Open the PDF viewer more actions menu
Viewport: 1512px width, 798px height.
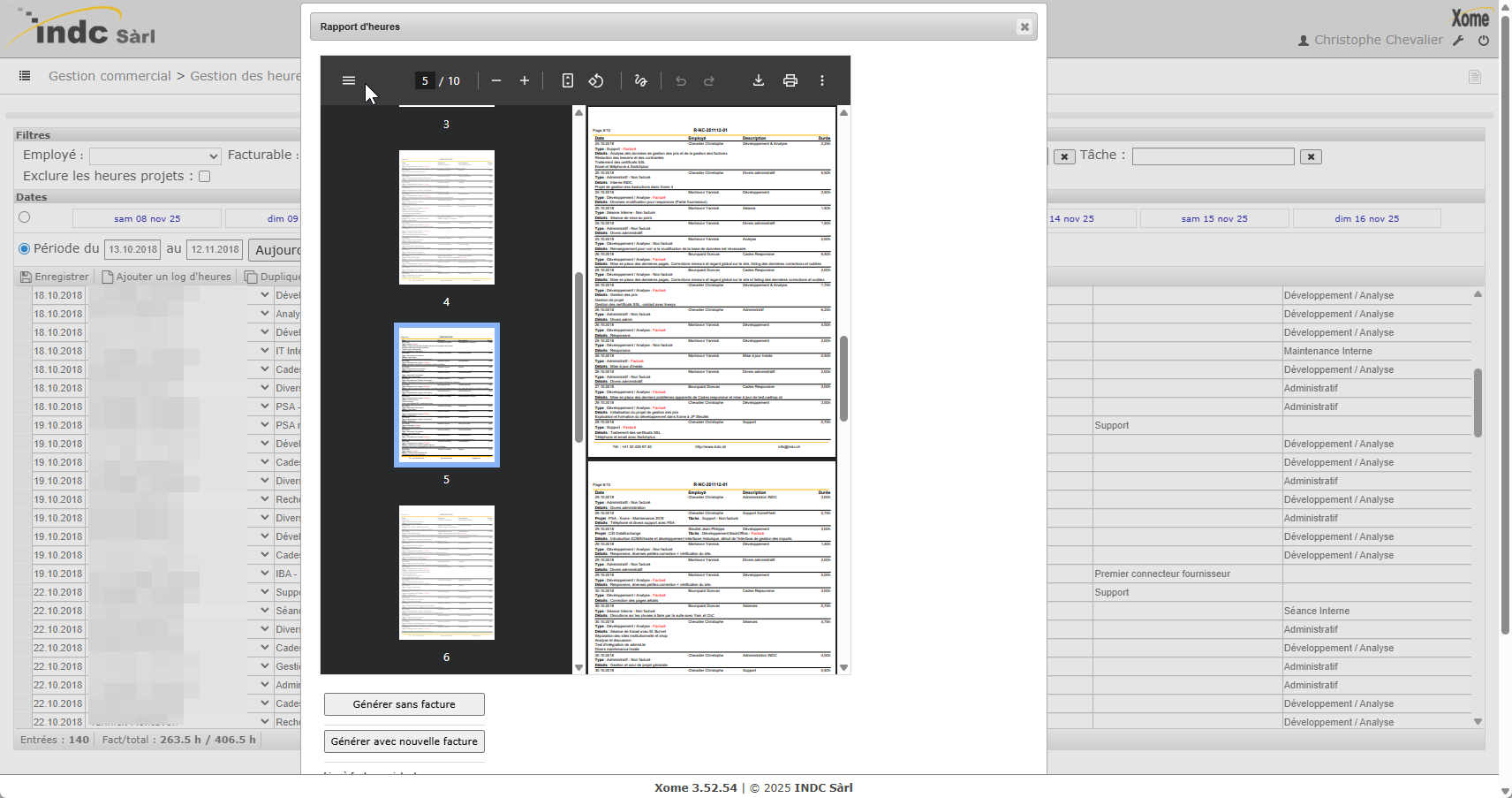pos(822,80)
